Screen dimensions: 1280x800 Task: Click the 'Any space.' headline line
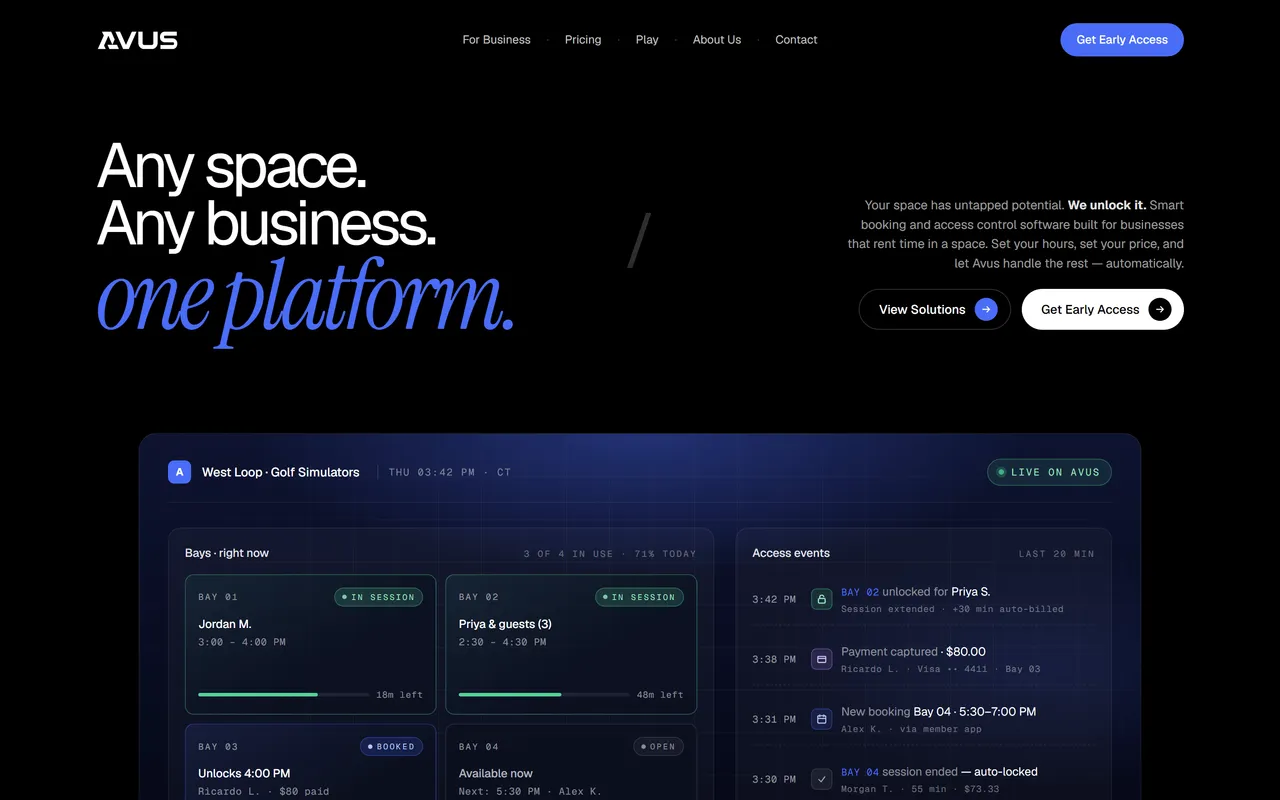[232, 165]
